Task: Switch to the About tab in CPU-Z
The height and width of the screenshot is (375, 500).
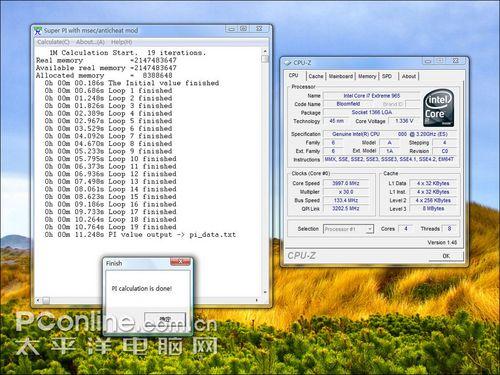Action: 409,76
